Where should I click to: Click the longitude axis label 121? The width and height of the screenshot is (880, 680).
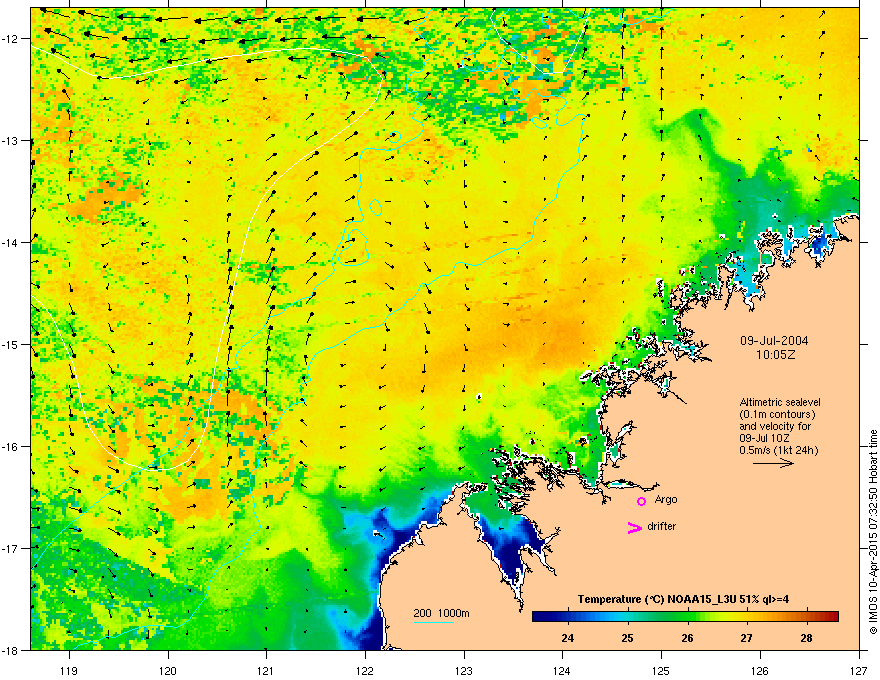(267, 670)
